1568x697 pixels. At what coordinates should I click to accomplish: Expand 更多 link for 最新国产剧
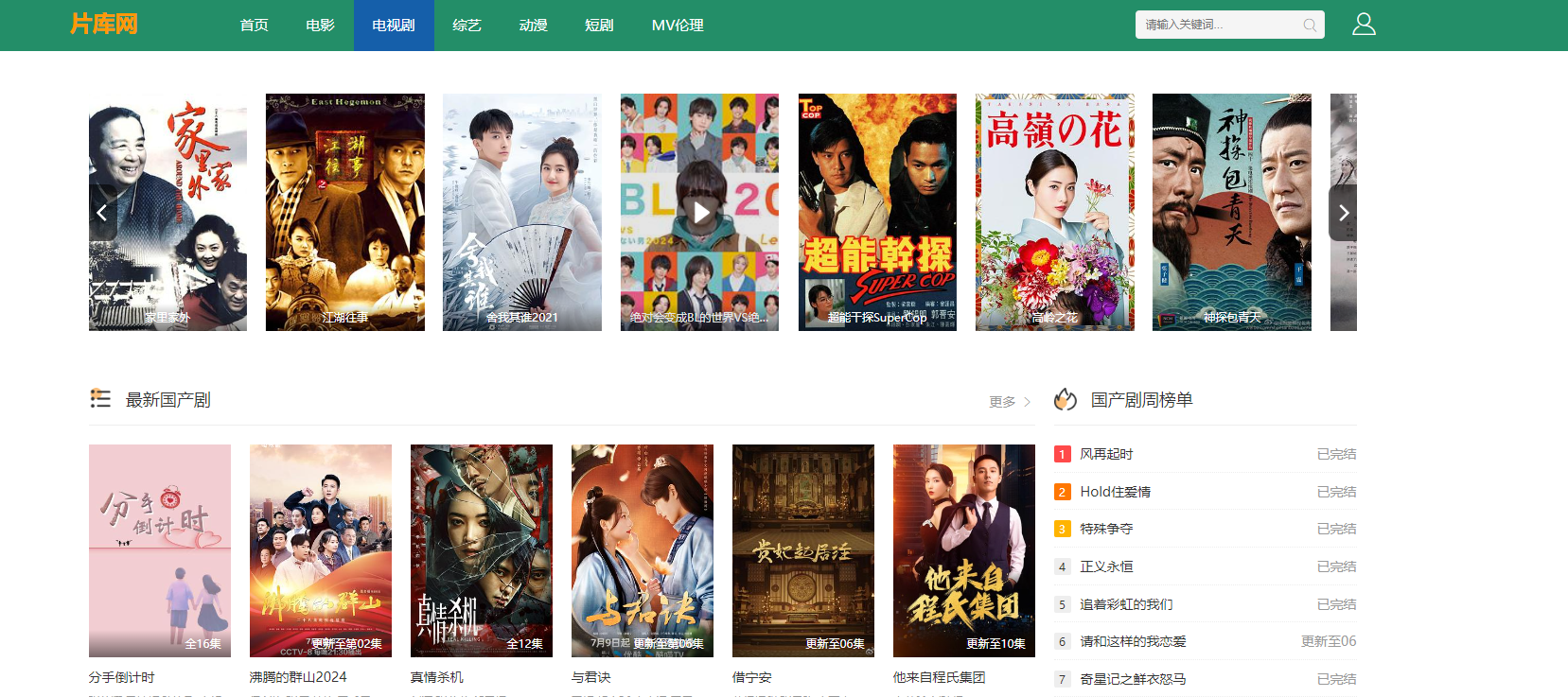(x=1010, y=402)
